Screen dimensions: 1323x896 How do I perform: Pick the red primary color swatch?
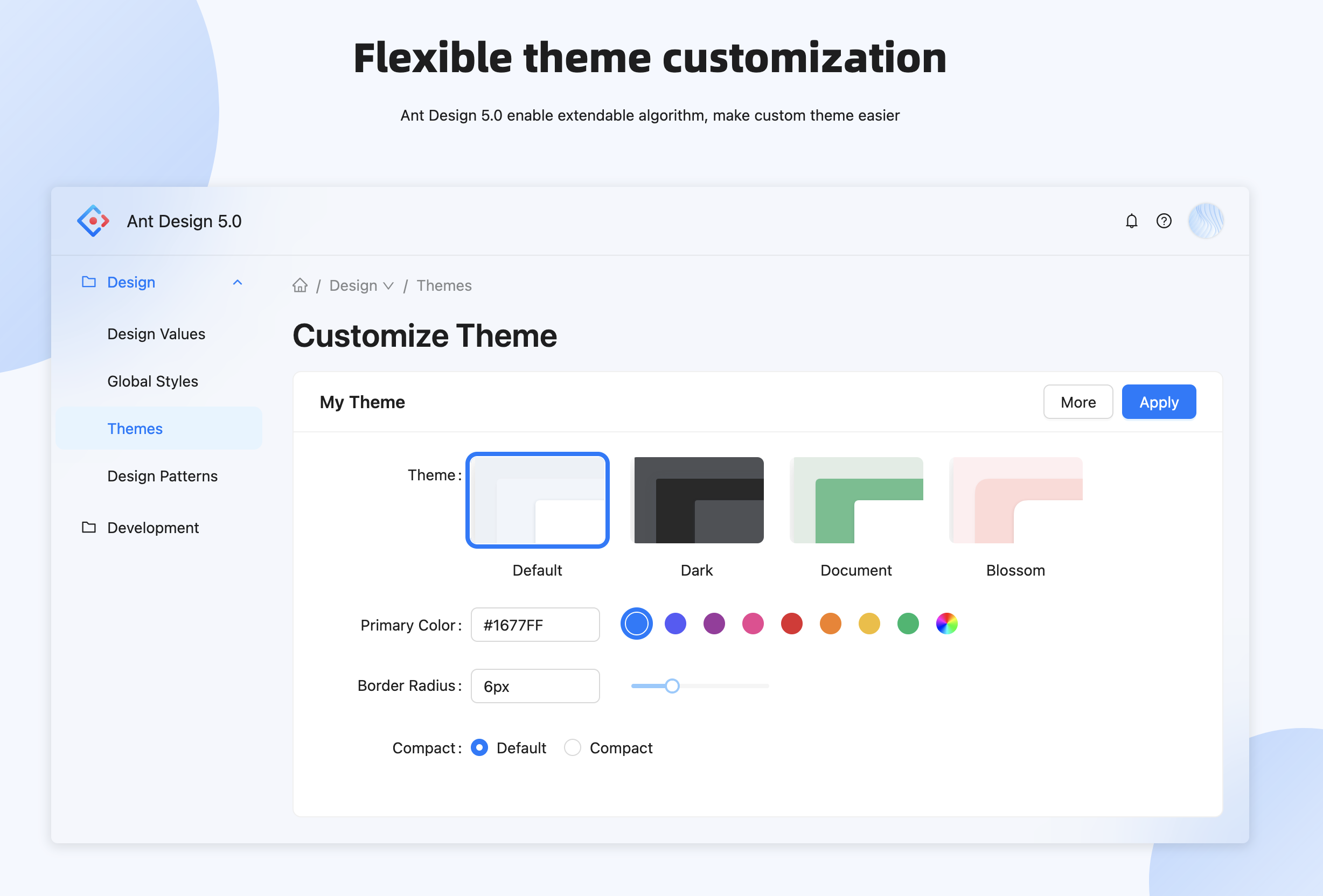[x=791, y=624]
